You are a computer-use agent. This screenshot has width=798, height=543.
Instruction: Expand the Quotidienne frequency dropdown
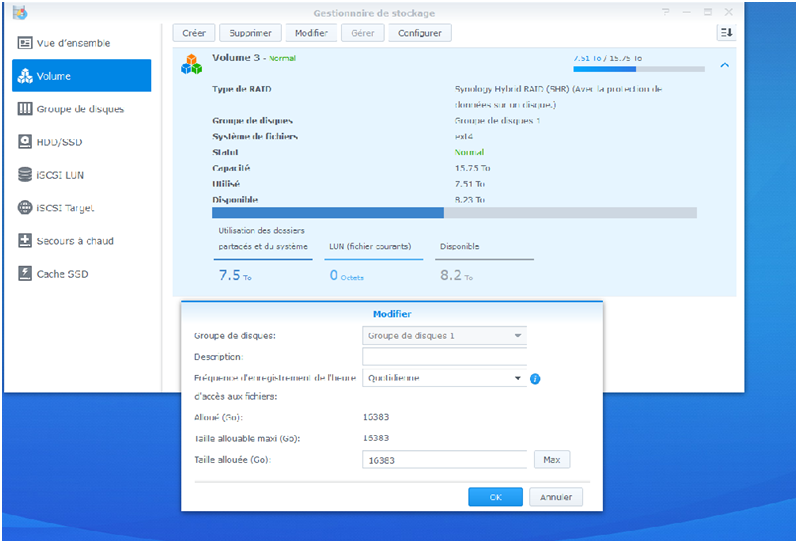pos(444,378)
